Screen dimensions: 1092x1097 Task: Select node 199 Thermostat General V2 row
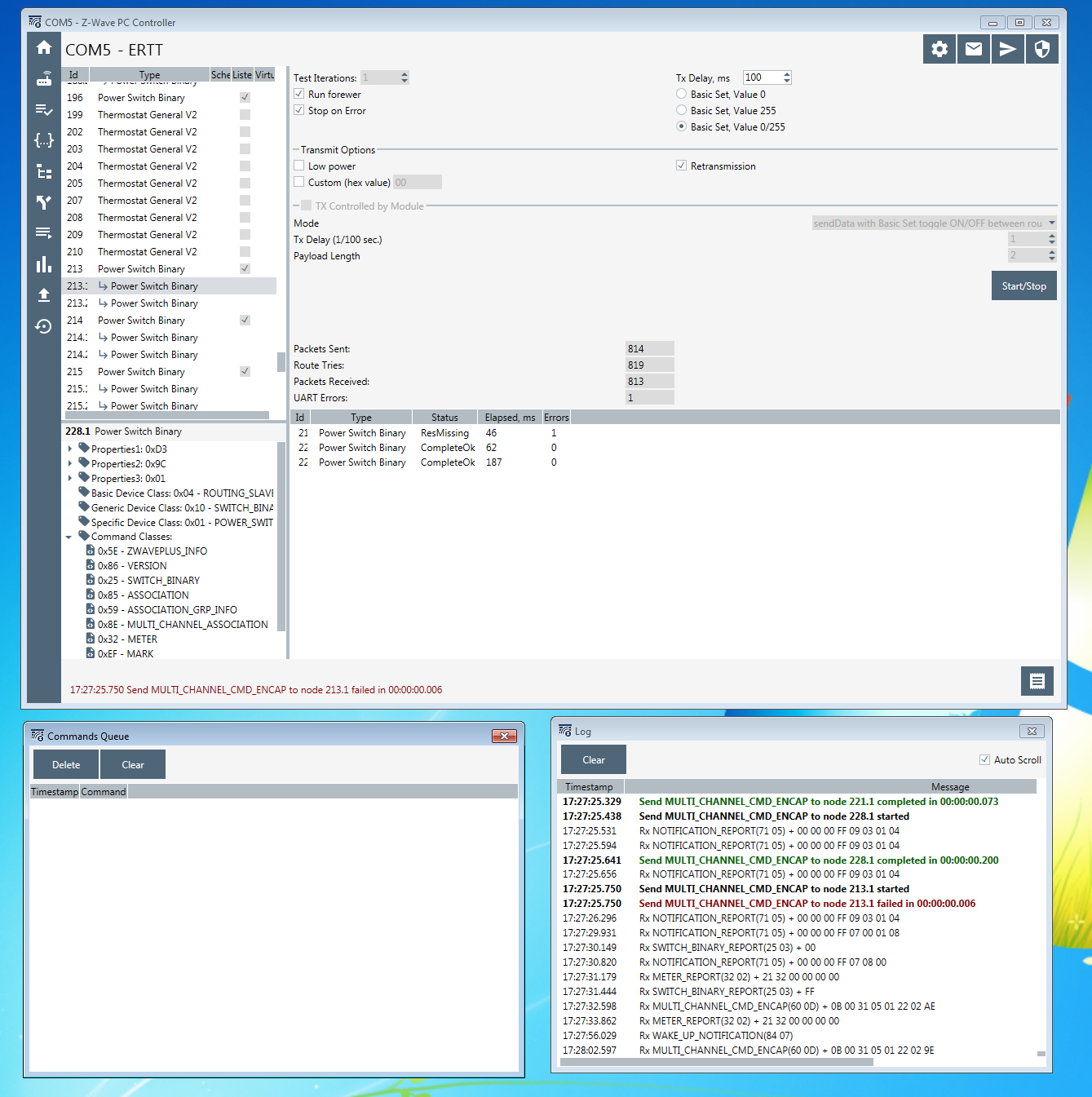170,114
